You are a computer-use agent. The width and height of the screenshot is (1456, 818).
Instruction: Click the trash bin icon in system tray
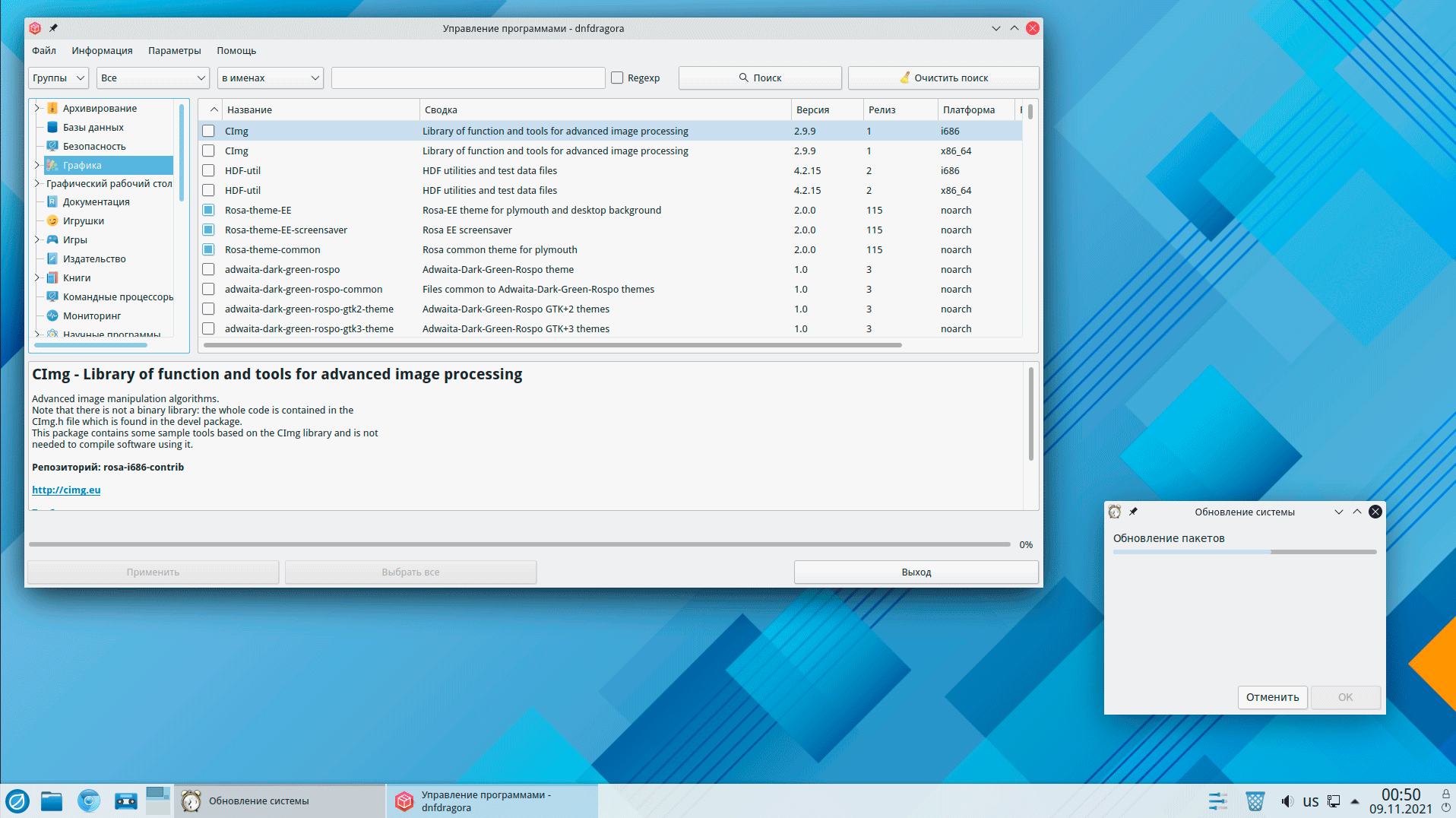pos(1255,801)
